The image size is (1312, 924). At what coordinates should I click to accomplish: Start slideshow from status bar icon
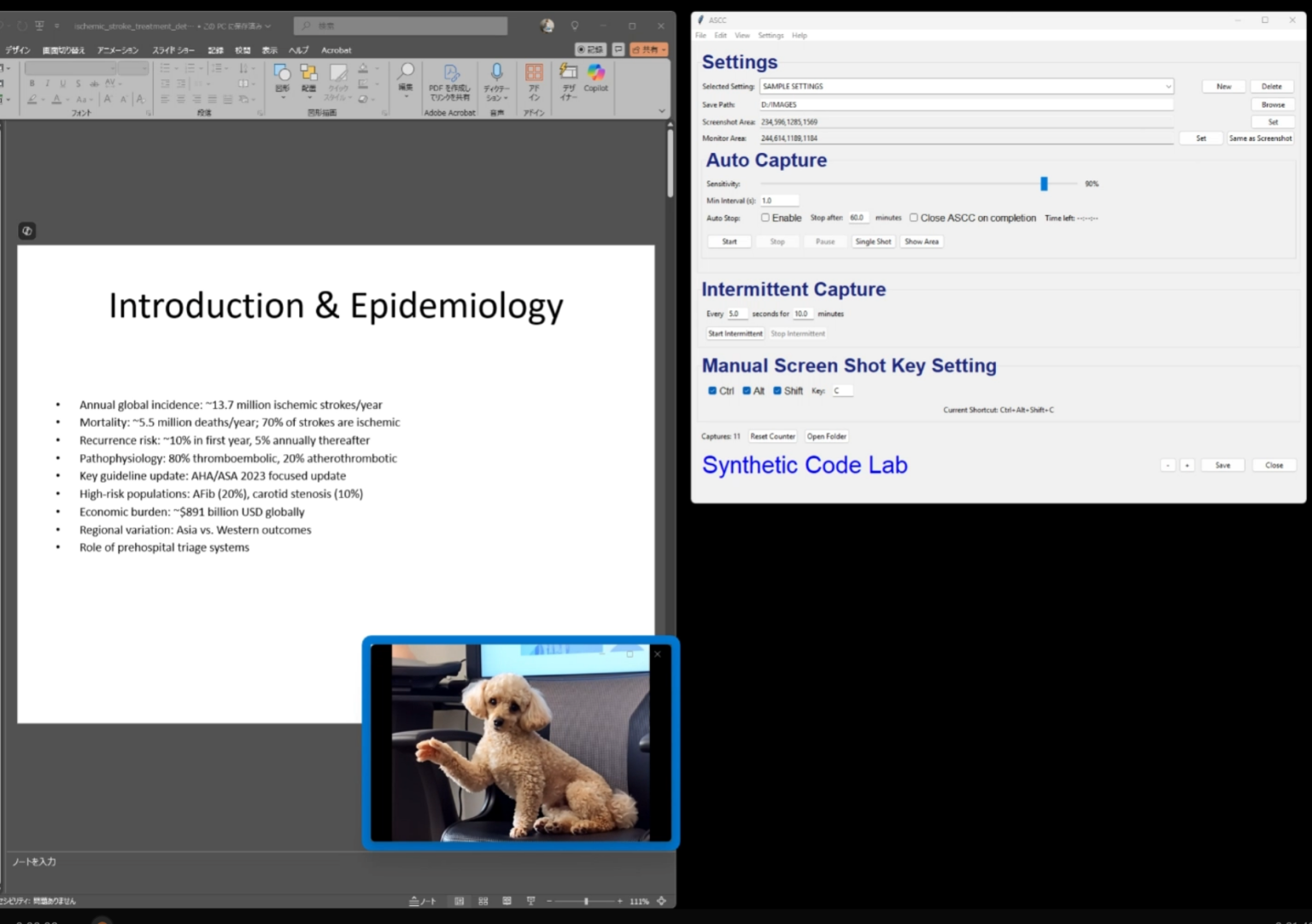(x=531, y=901)
